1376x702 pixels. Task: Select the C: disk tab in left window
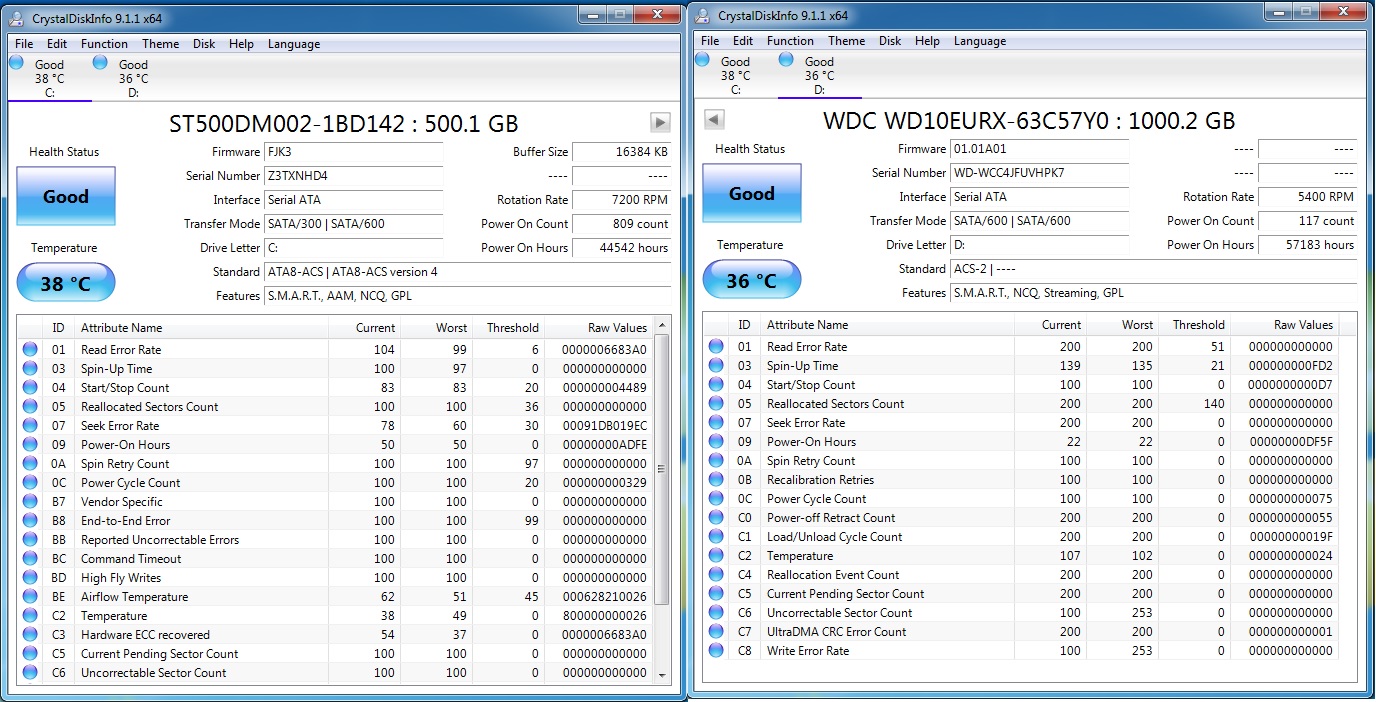(x=49, y=78)
